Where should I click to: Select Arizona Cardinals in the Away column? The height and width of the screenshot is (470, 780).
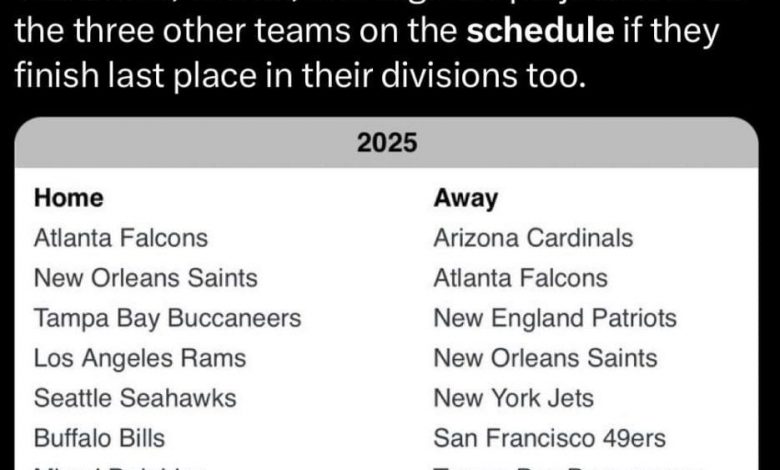click(533, 238)
